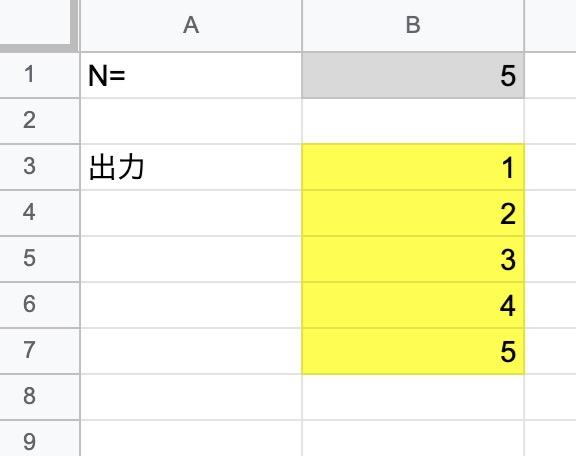576x456 pixels.
Task: Select row 9 header
Action: click(39, 439)
